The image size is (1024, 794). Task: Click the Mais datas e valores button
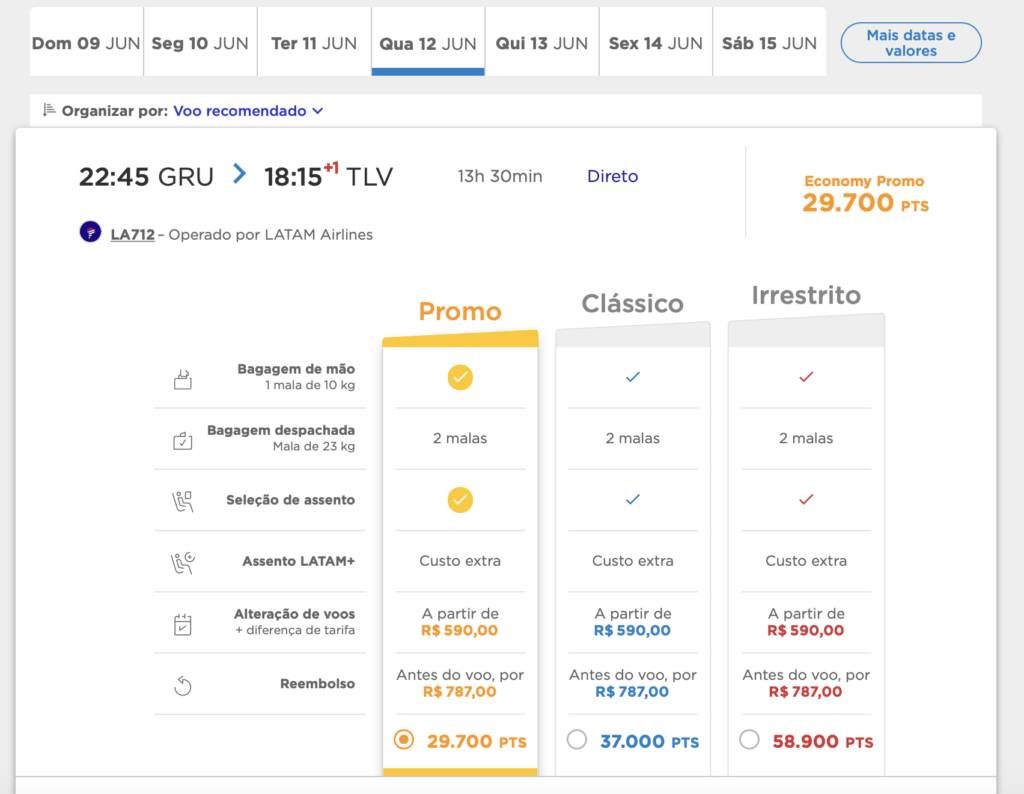pyautogui.click(x=910, y=43)
